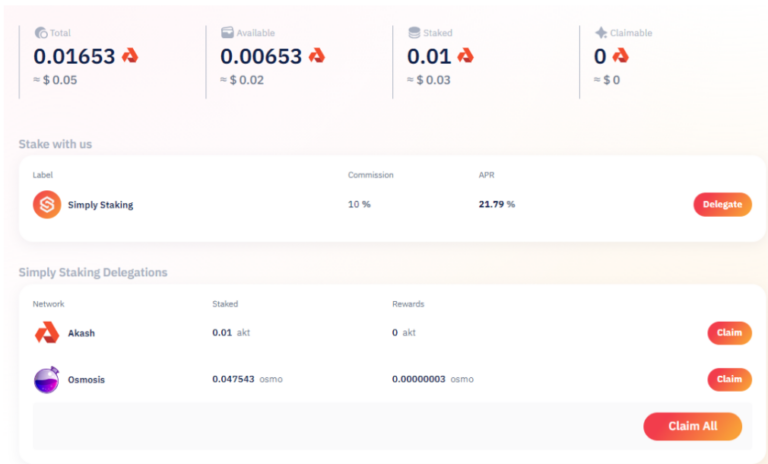Click the Akash network logo in delegations
Viewport: 768px width, 464px height.
[x=47, y=333]
